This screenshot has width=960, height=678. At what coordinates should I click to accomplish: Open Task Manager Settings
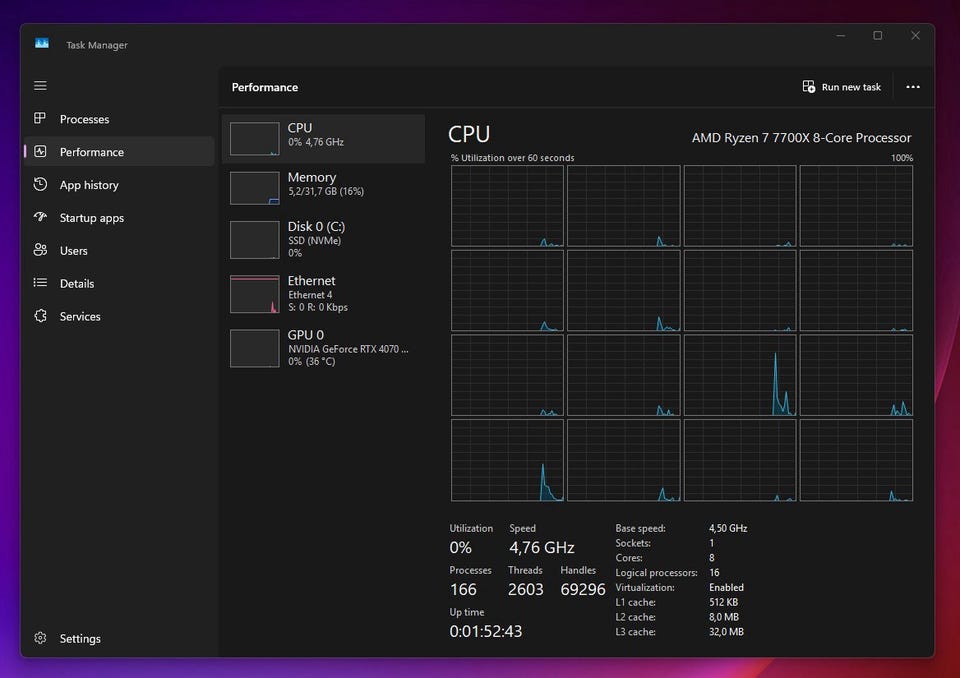[x=119, y=638]
